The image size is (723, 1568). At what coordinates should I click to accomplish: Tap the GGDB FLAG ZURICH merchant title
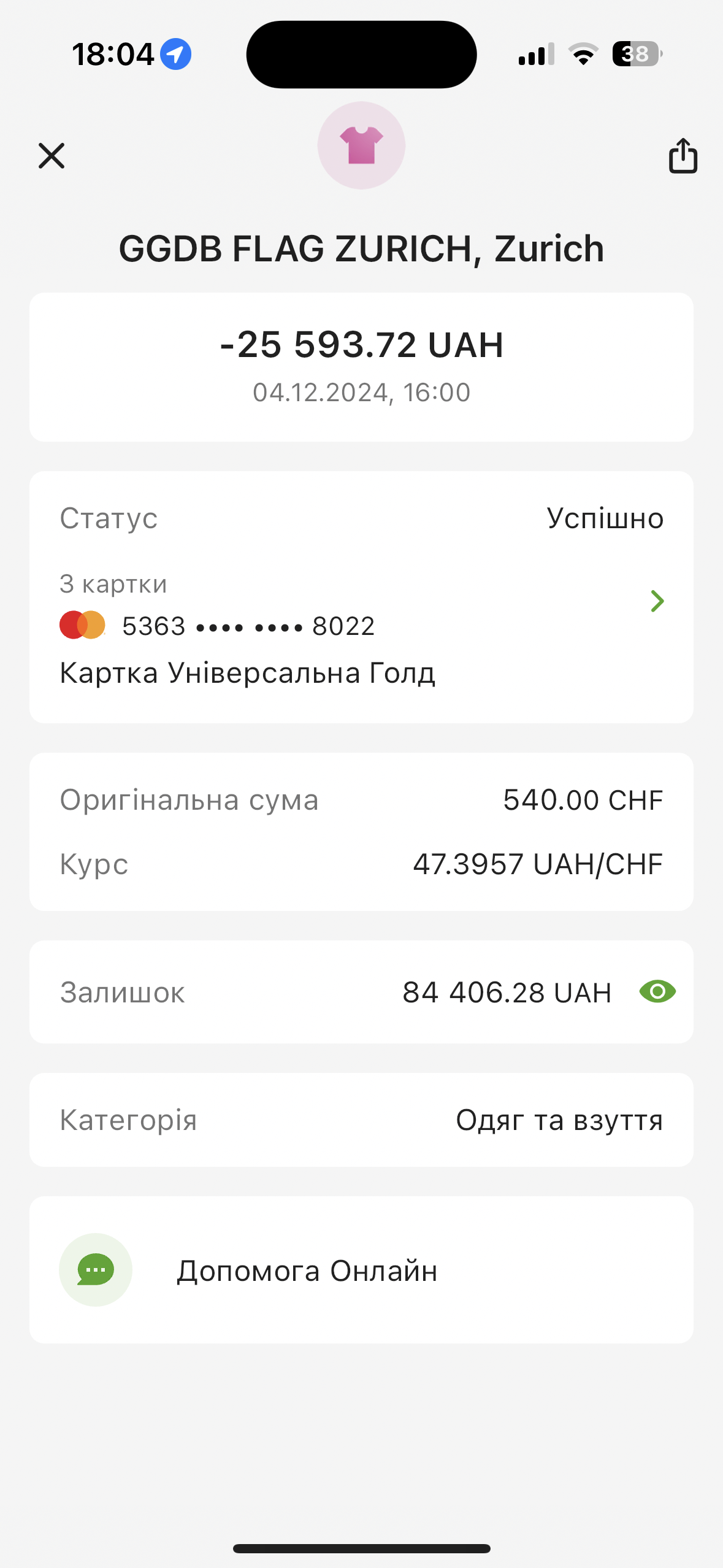[361, 248]
